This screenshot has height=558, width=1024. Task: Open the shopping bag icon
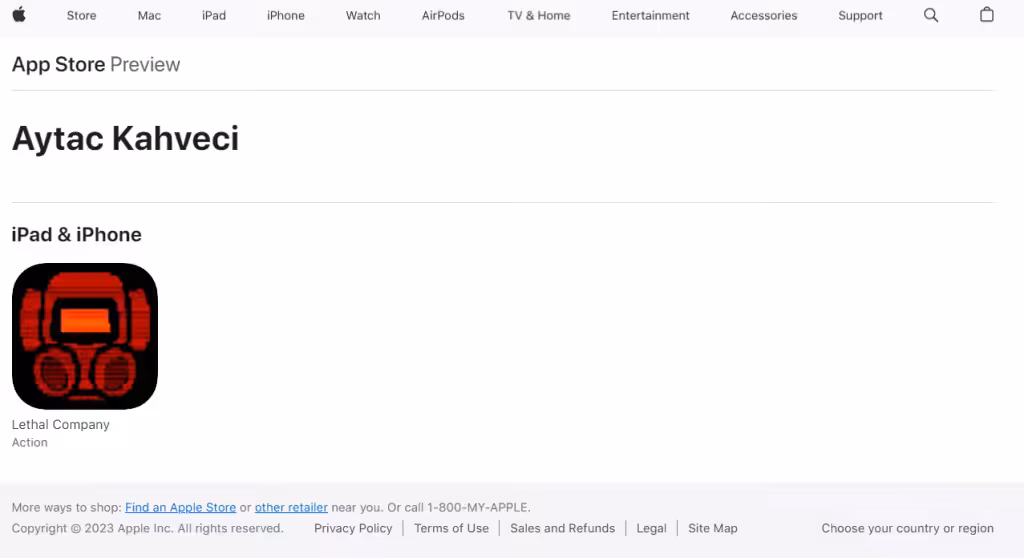(987, 14)
